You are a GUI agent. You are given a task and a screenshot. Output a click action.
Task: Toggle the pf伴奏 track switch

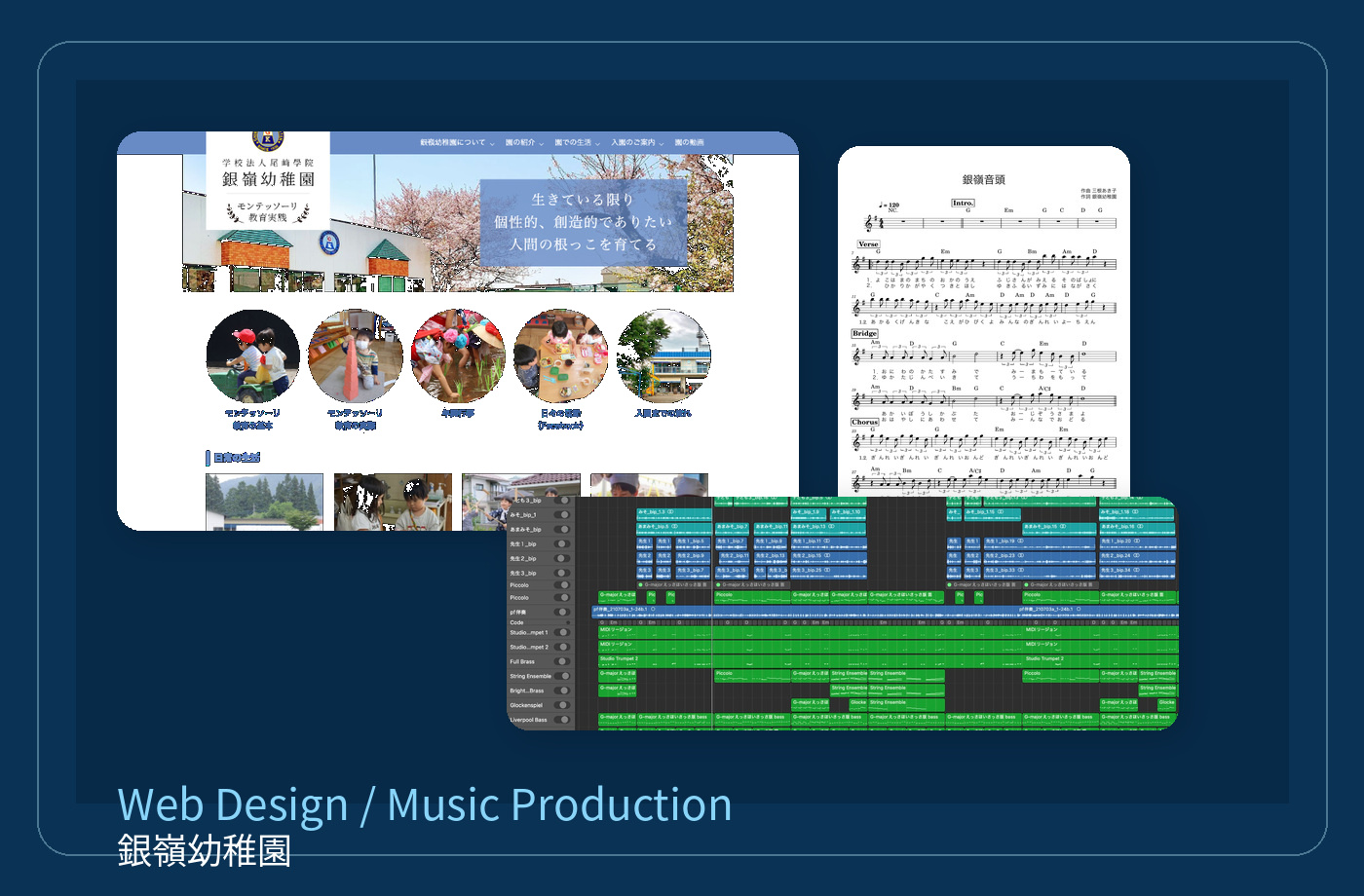(x=562, y=613)
